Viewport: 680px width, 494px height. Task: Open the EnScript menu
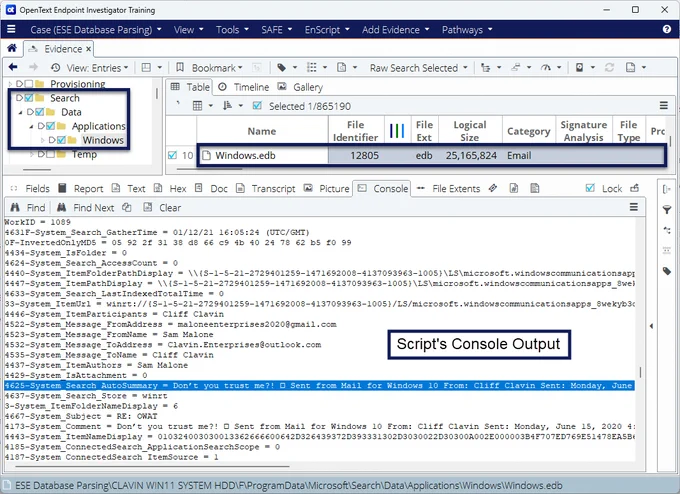327,29
